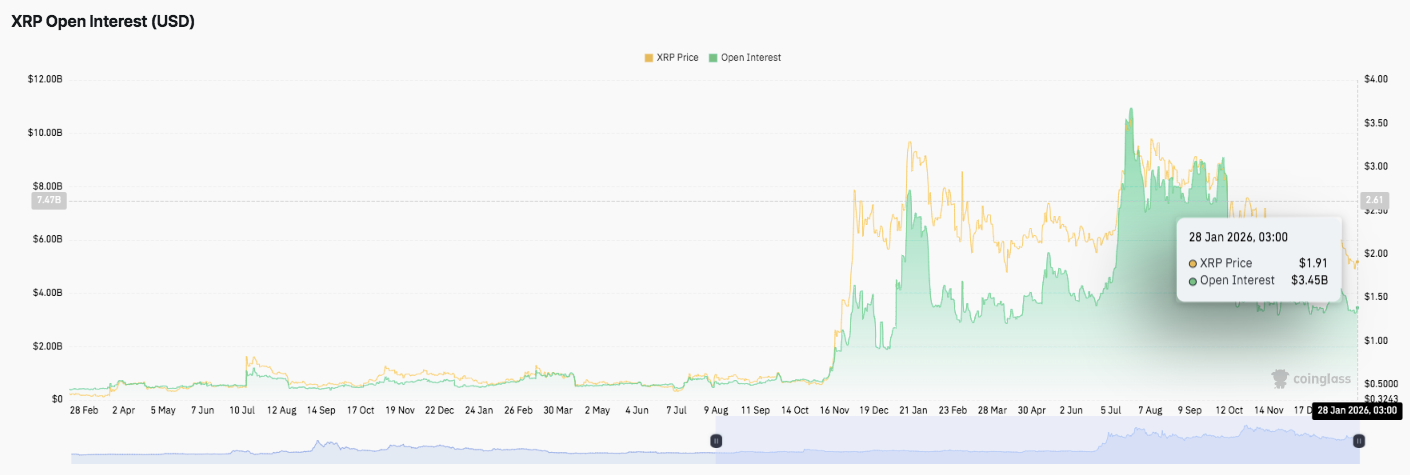Click the 16 Nov date on x-axis
1410x475 pixels.
(x=833, y=410)
